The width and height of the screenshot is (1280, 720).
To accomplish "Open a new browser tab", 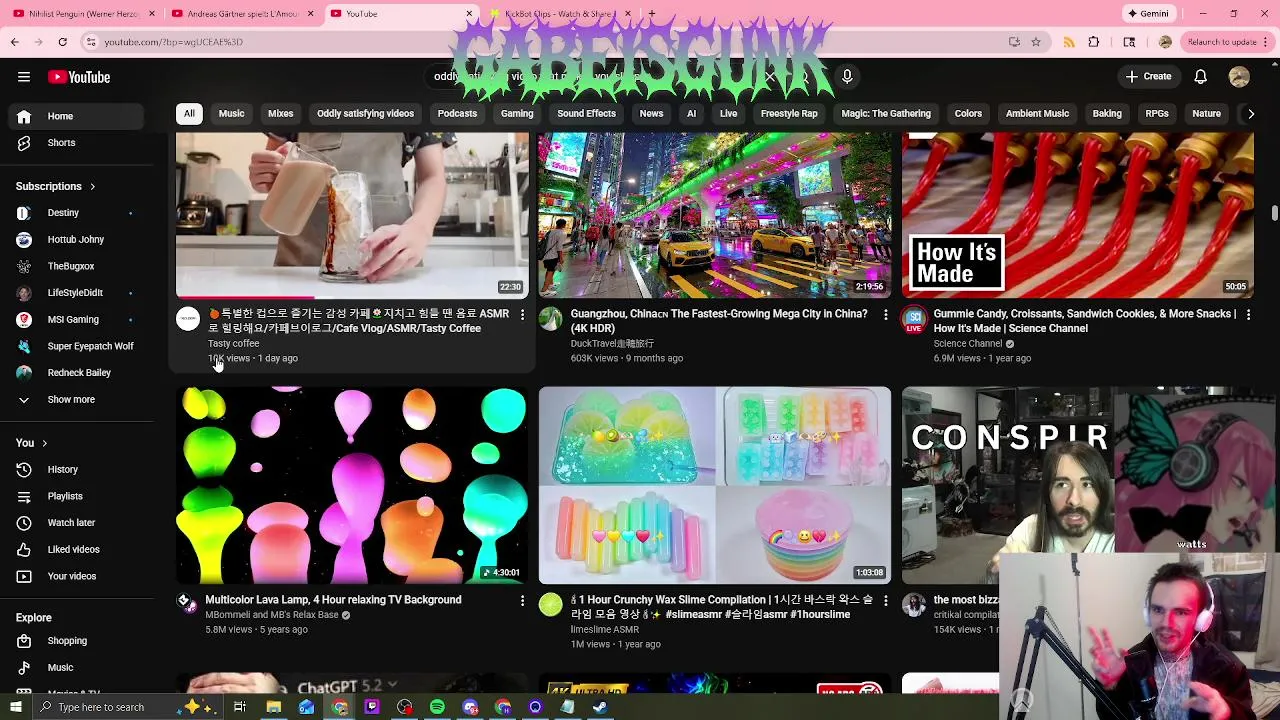I will tap(652, 14).
